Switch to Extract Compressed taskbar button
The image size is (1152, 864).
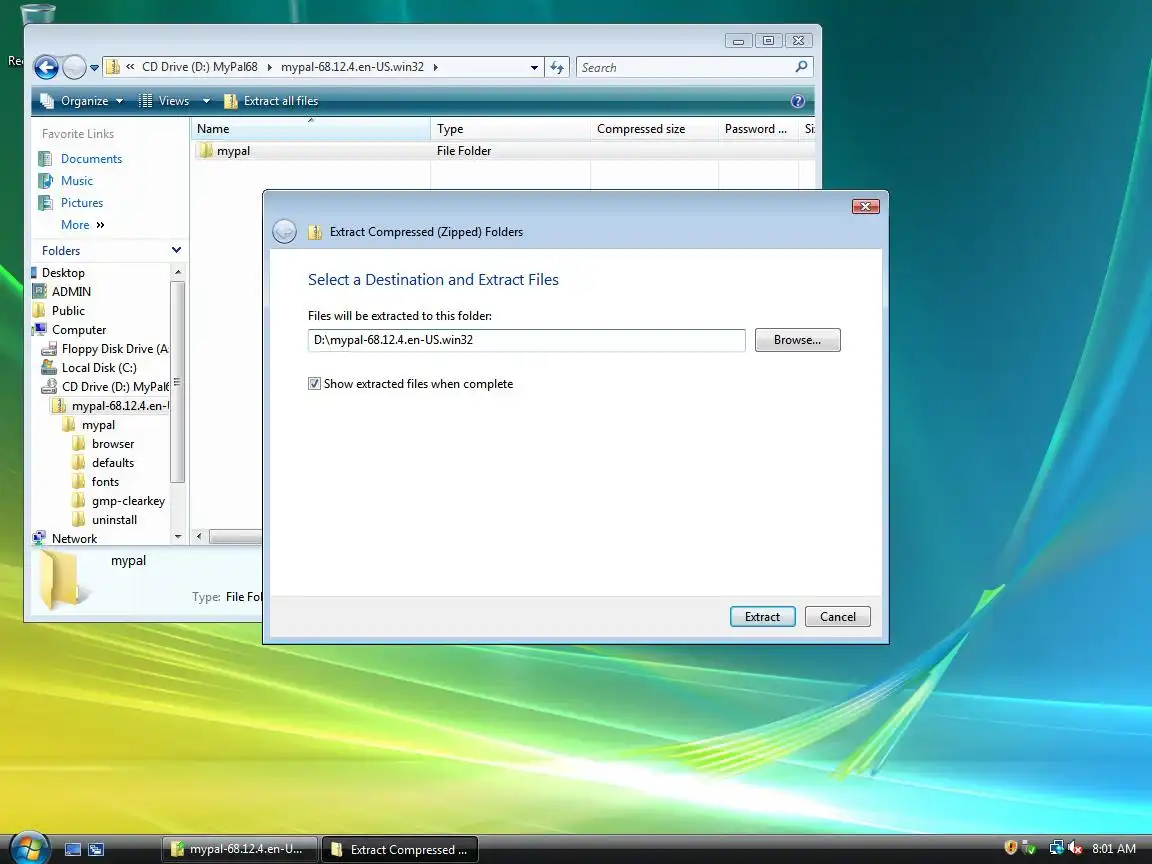point(400,849)
